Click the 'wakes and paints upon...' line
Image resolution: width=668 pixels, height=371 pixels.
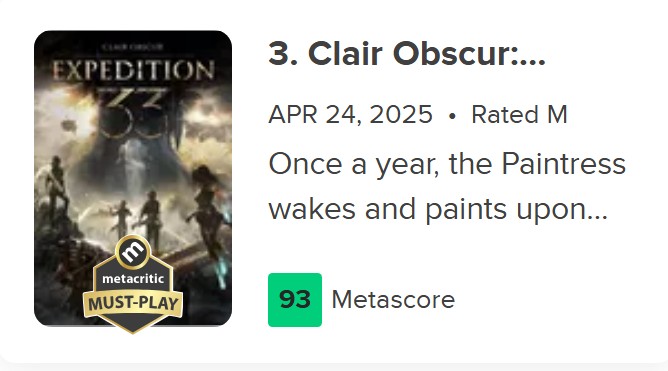pos(438,209)
